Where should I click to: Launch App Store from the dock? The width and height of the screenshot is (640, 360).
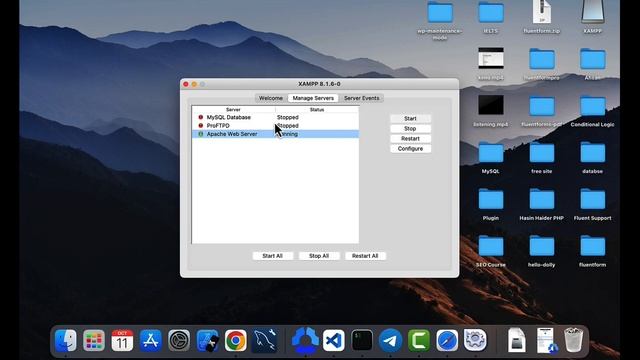(151, 340)
